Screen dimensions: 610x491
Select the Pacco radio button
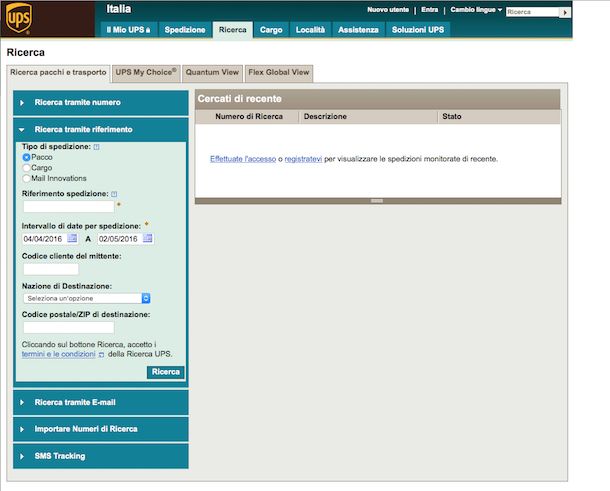[26, 157]
